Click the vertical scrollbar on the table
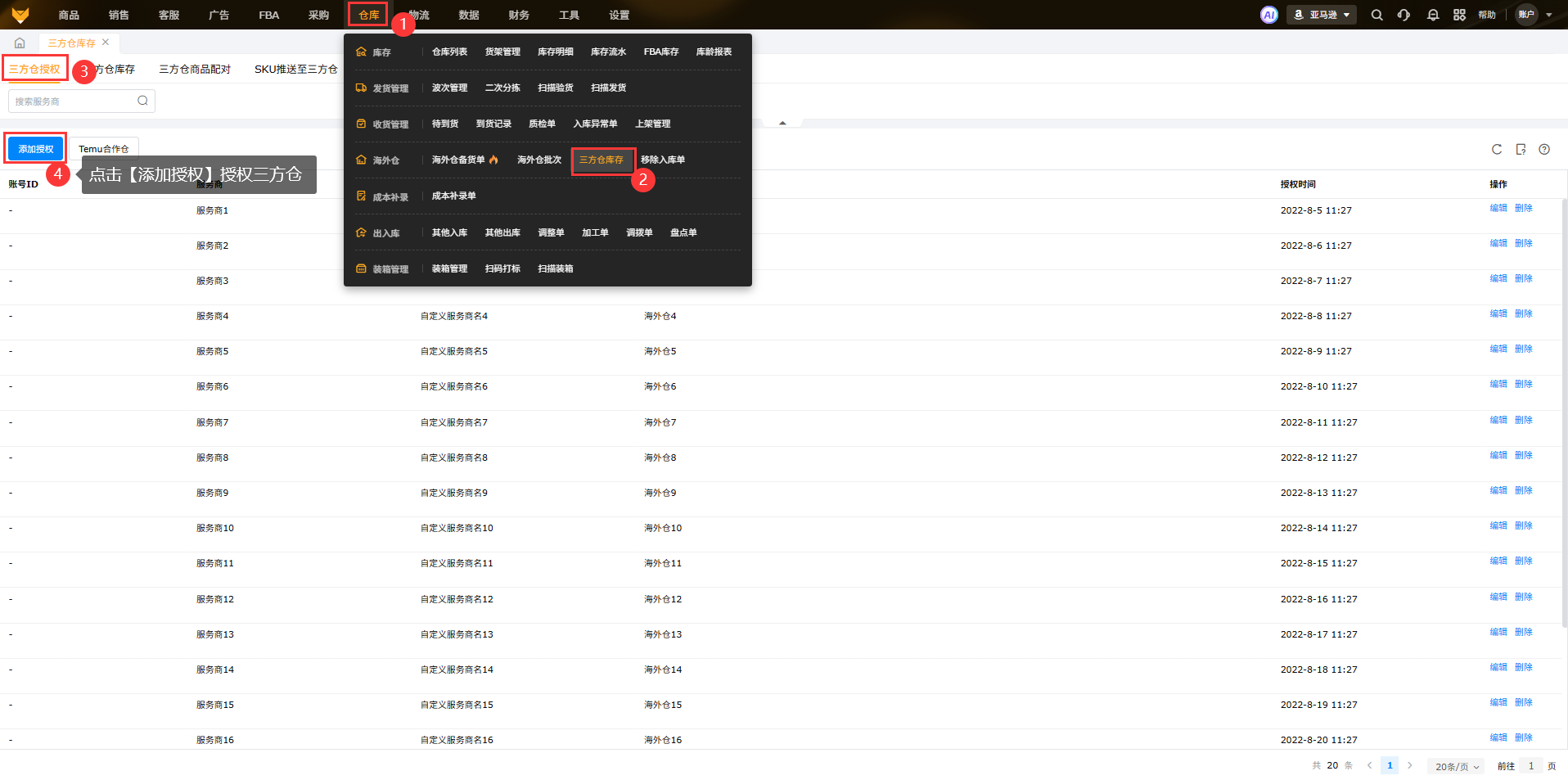Screen dimensions: 1568x780 [x=1564, y=413]
